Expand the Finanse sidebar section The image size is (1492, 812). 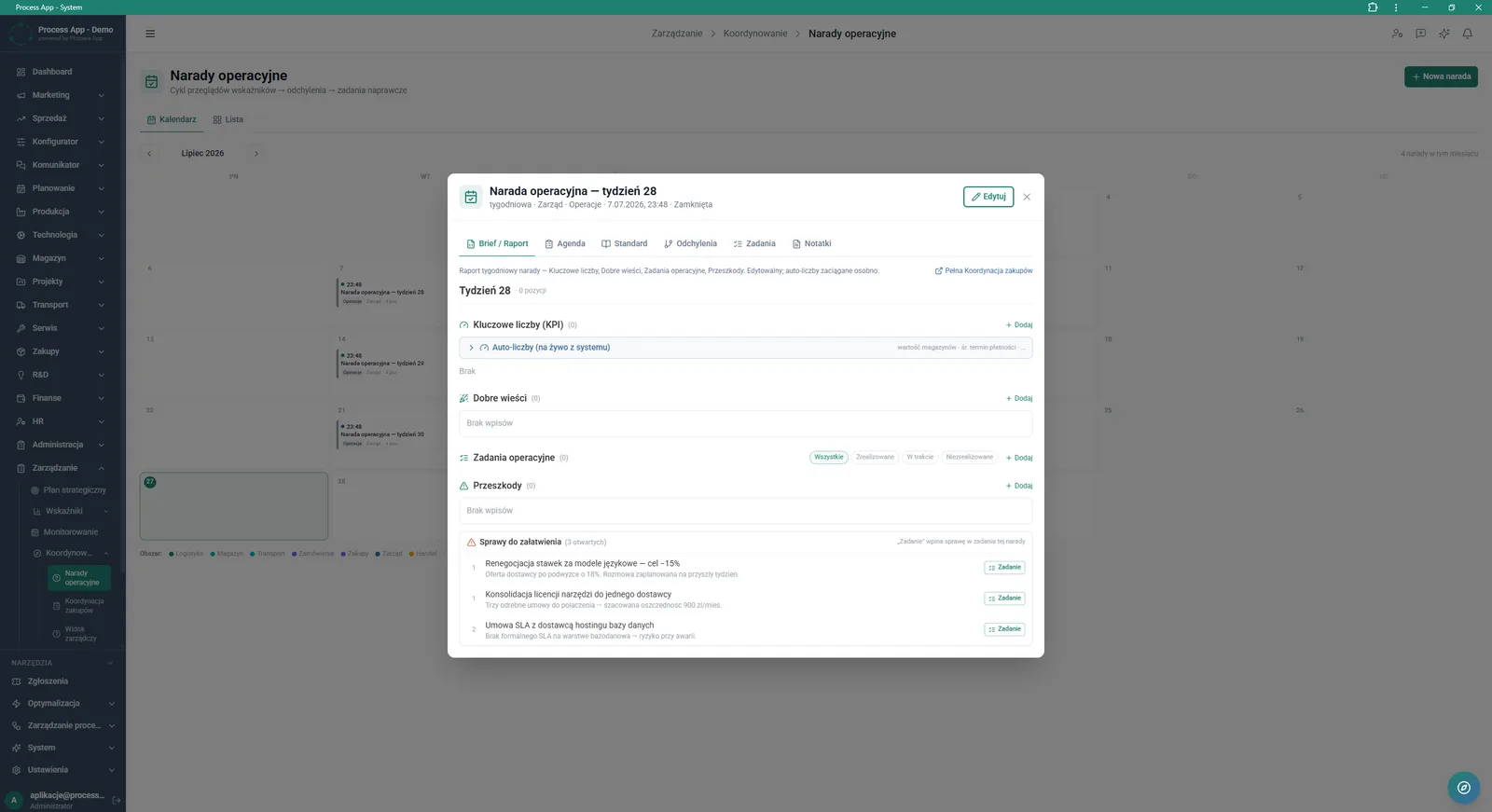pyautogui.click(x=62, y=398)
